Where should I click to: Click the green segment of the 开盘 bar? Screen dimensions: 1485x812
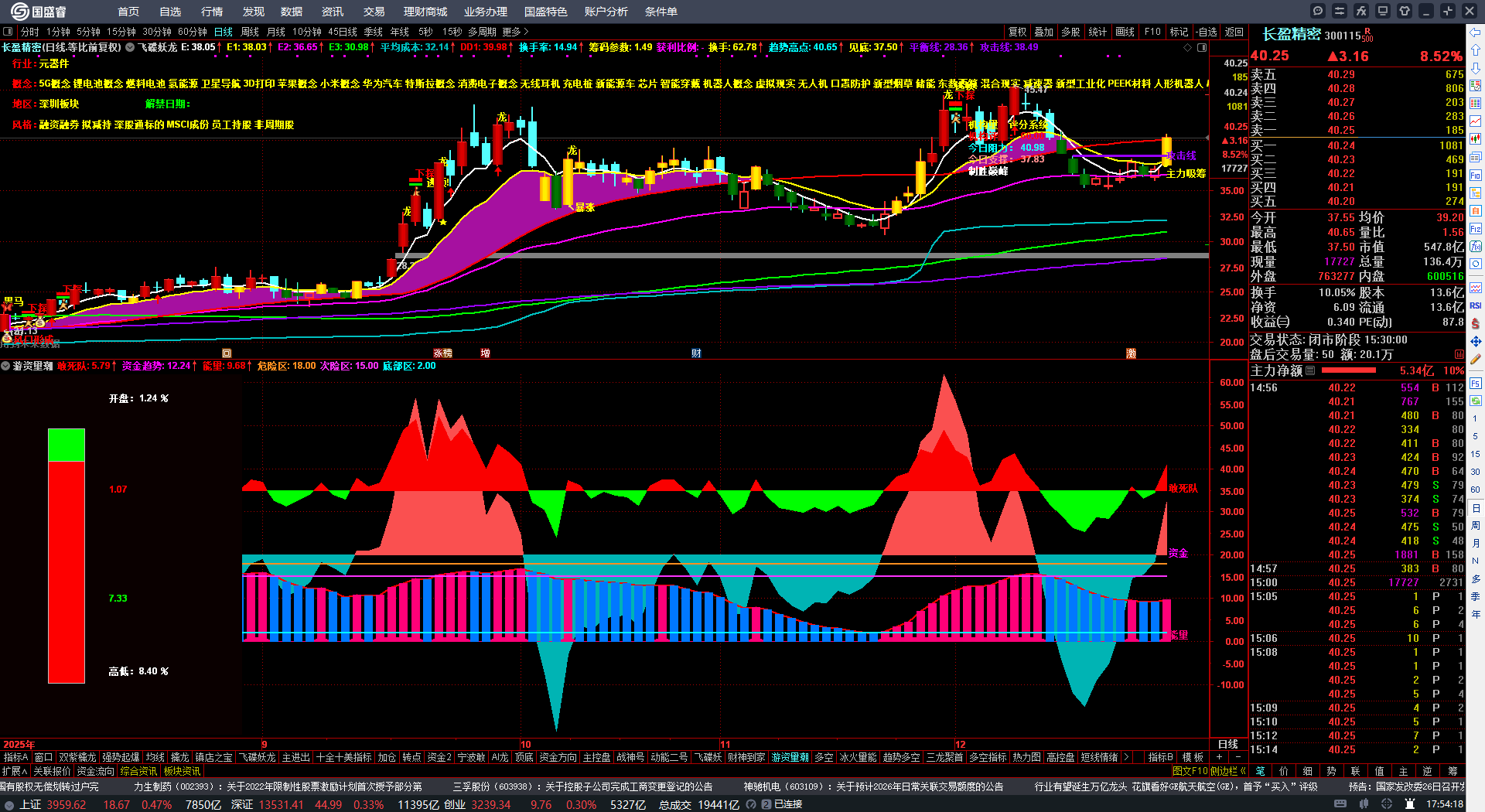click(x=67, y=445)
